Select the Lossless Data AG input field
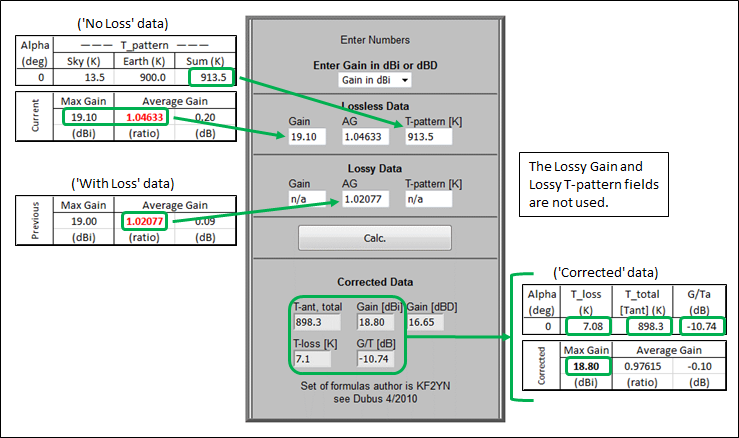 (x=367, y=134)
